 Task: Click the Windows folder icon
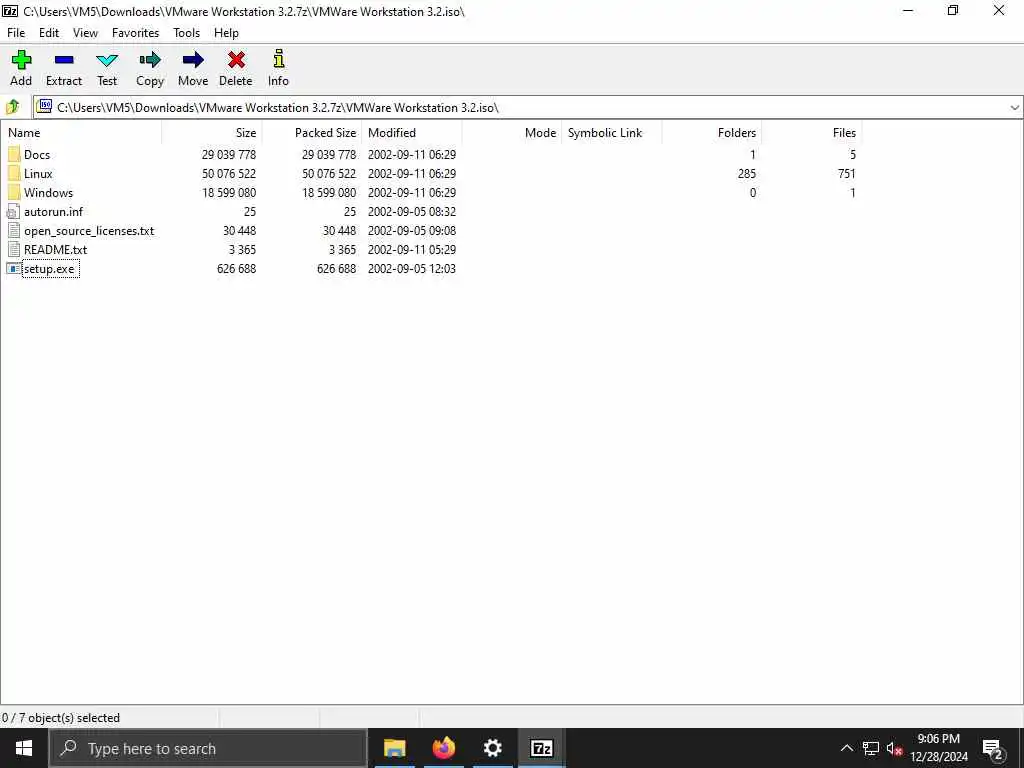click(14, 192)
